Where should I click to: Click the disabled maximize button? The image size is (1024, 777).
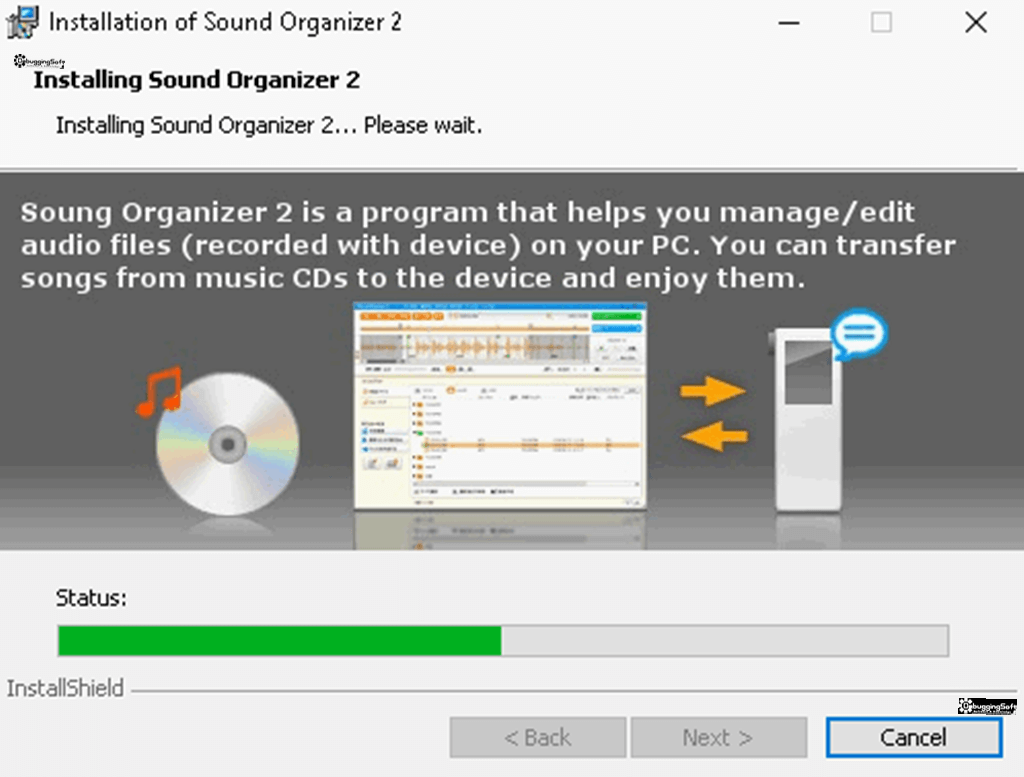coord(882,22)
